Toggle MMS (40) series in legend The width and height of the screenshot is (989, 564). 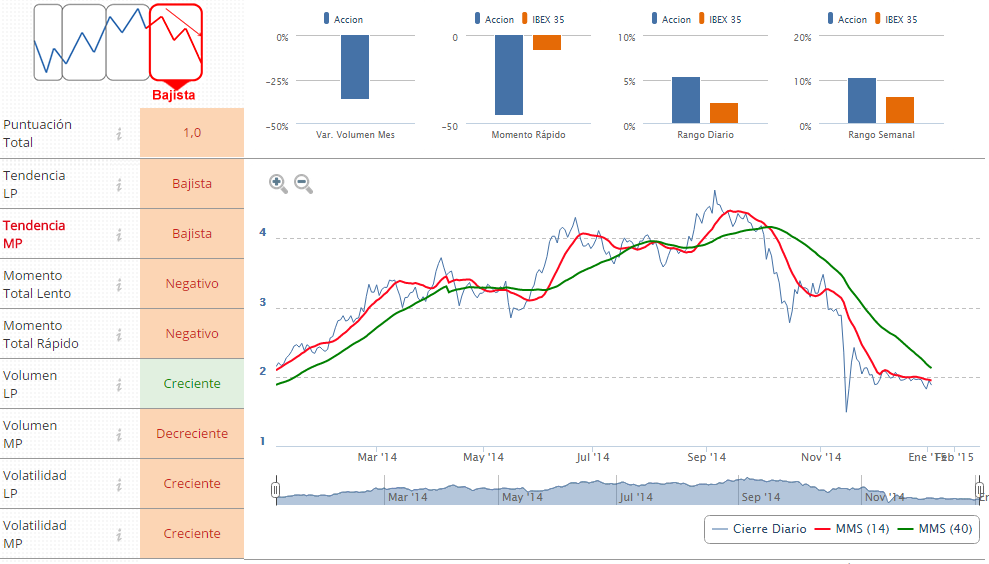tap(935, 529)
